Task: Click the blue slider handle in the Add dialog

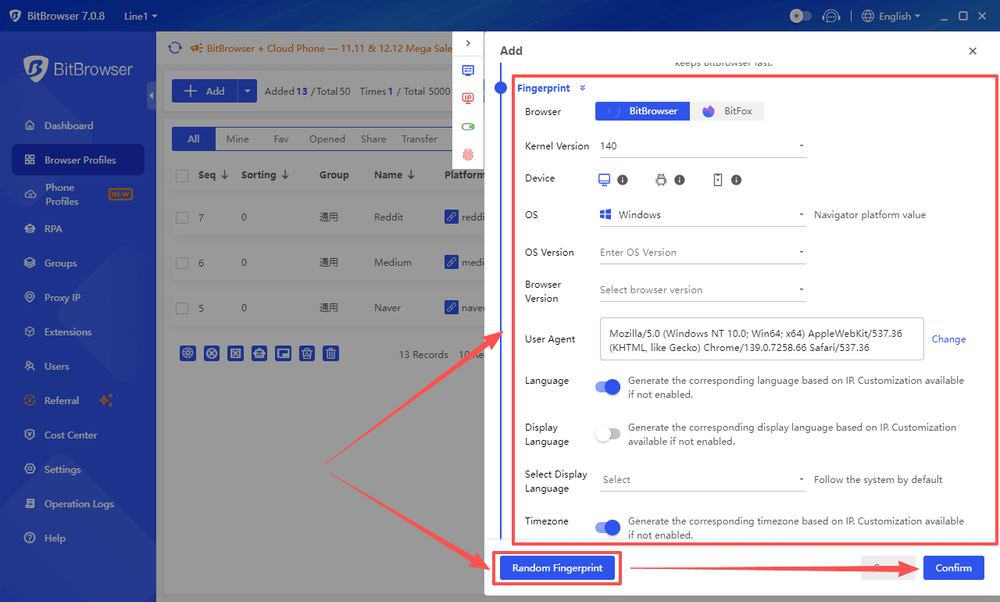Action: [x=500, y=88]
